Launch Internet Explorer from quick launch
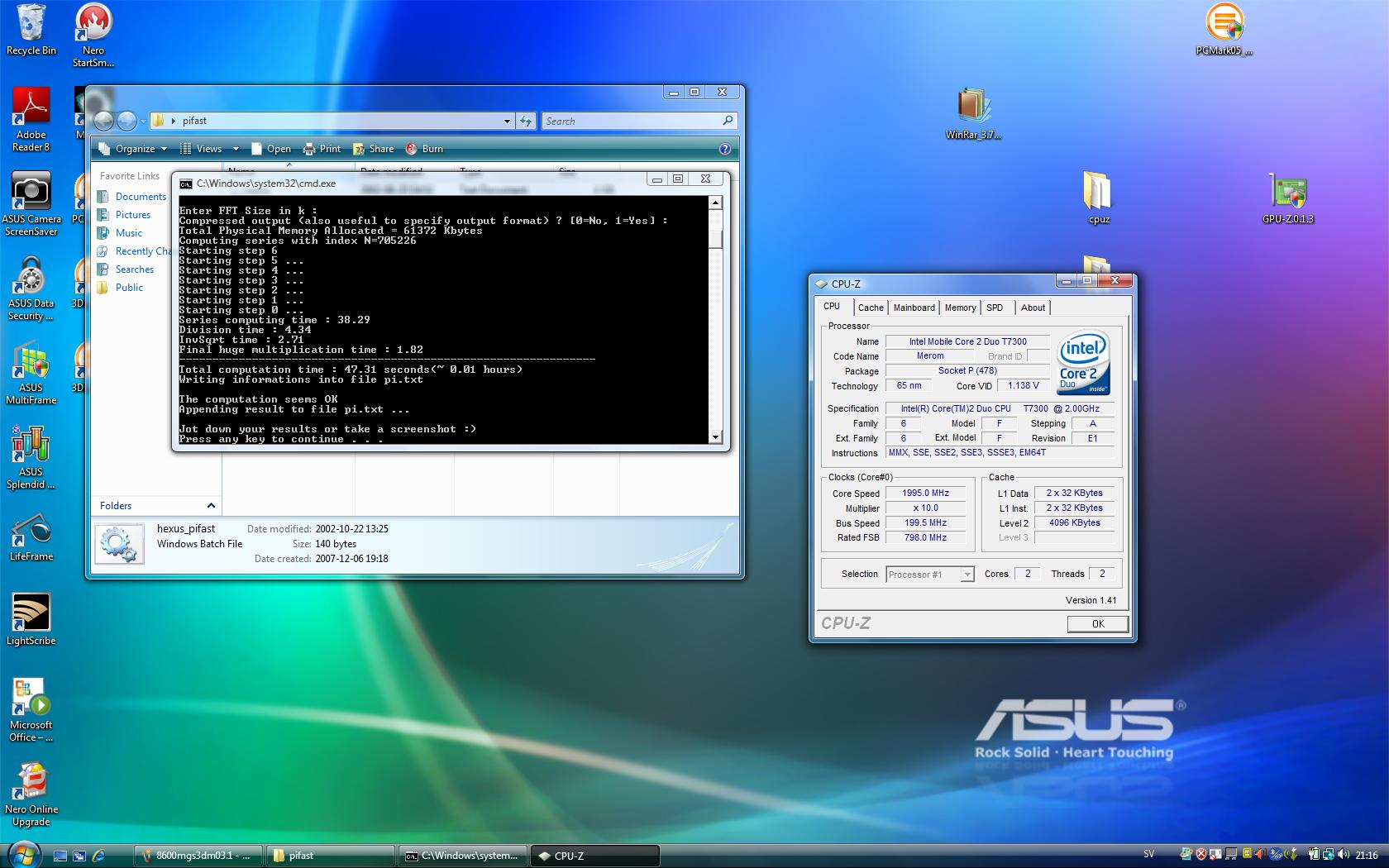 [99, 856]
